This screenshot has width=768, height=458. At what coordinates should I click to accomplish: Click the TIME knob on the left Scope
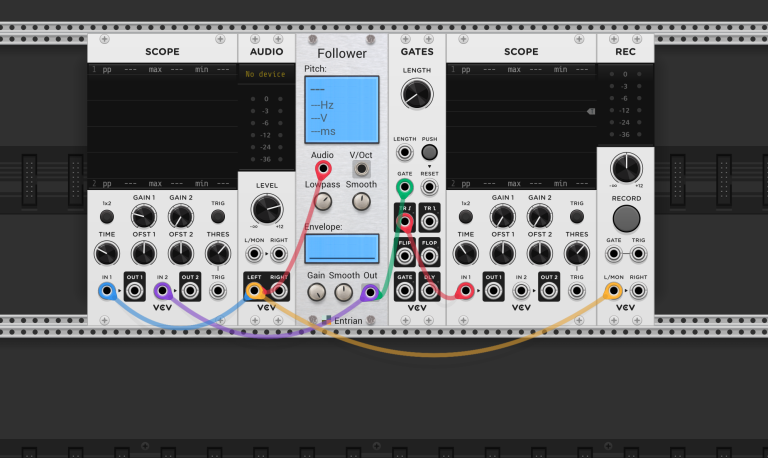pos(107,254)
